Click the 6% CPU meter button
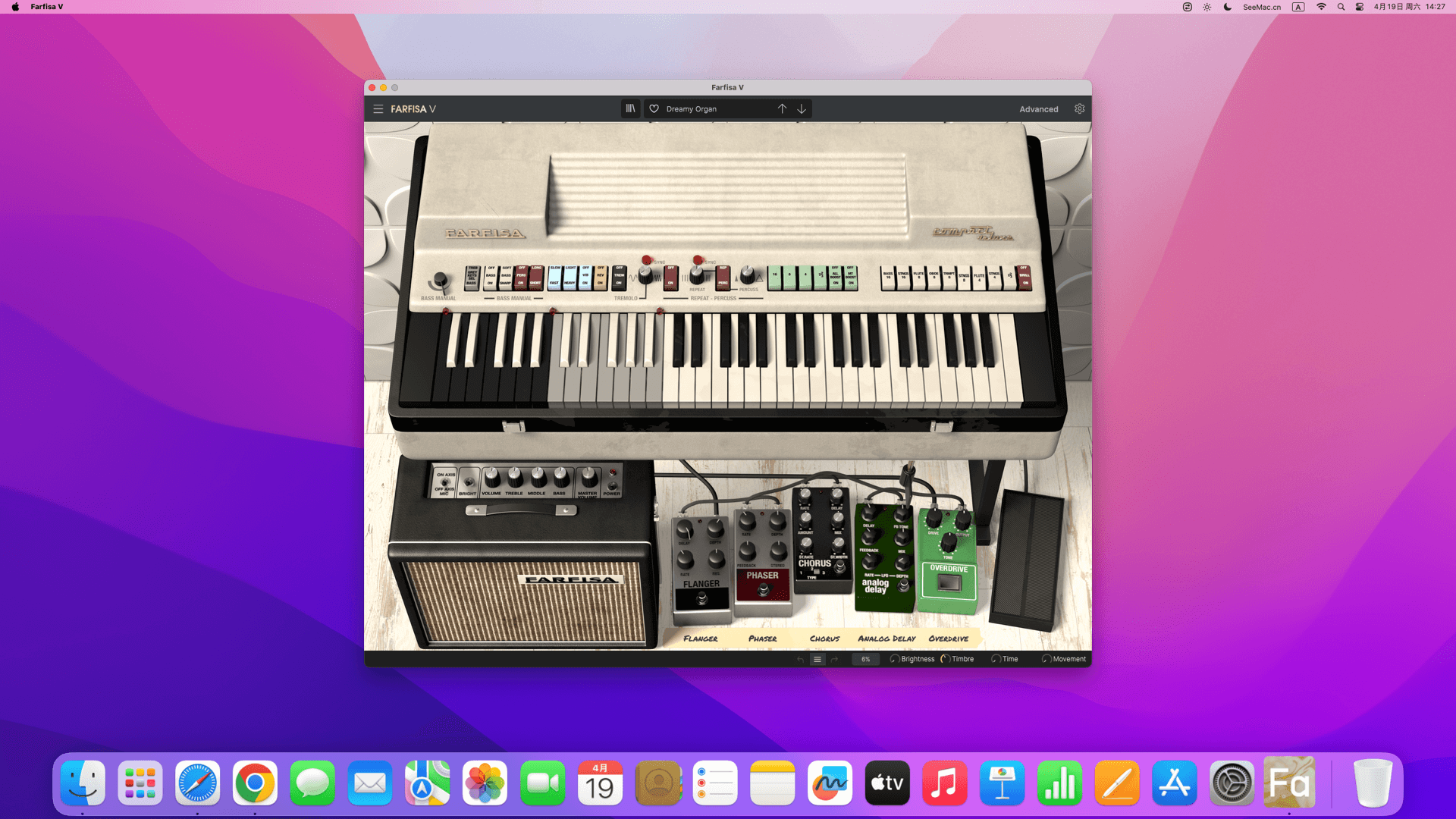Image resolution: width=1456 pixels, height=819 pixels. coord(865,660)
